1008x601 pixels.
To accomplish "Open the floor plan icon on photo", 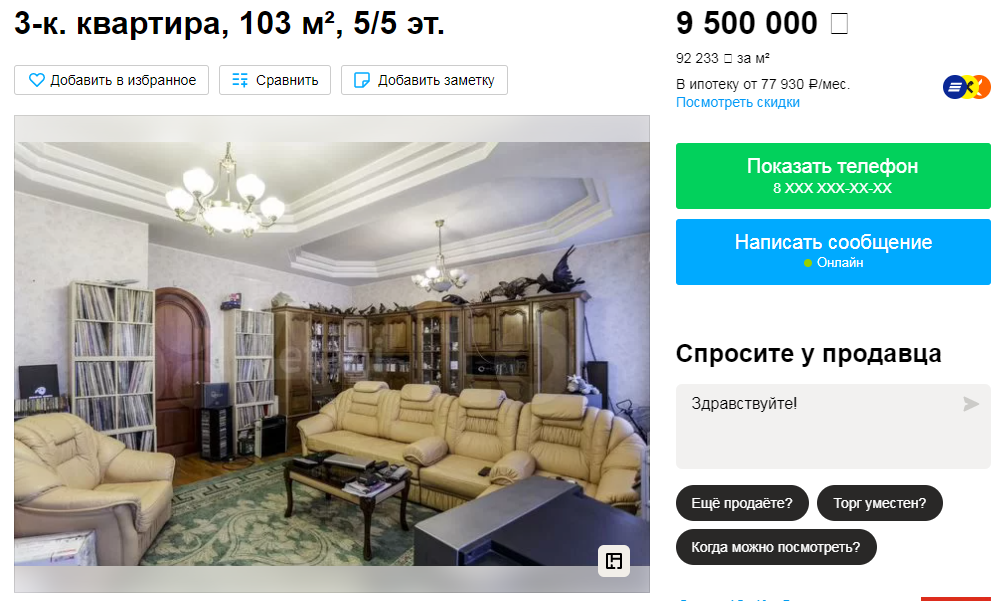I will 614,561.
